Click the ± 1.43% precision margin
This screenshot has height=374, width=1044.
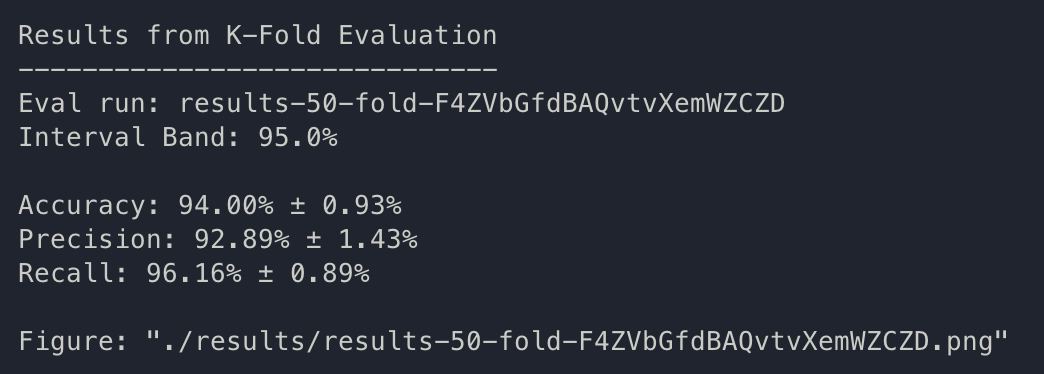point(362,239)
